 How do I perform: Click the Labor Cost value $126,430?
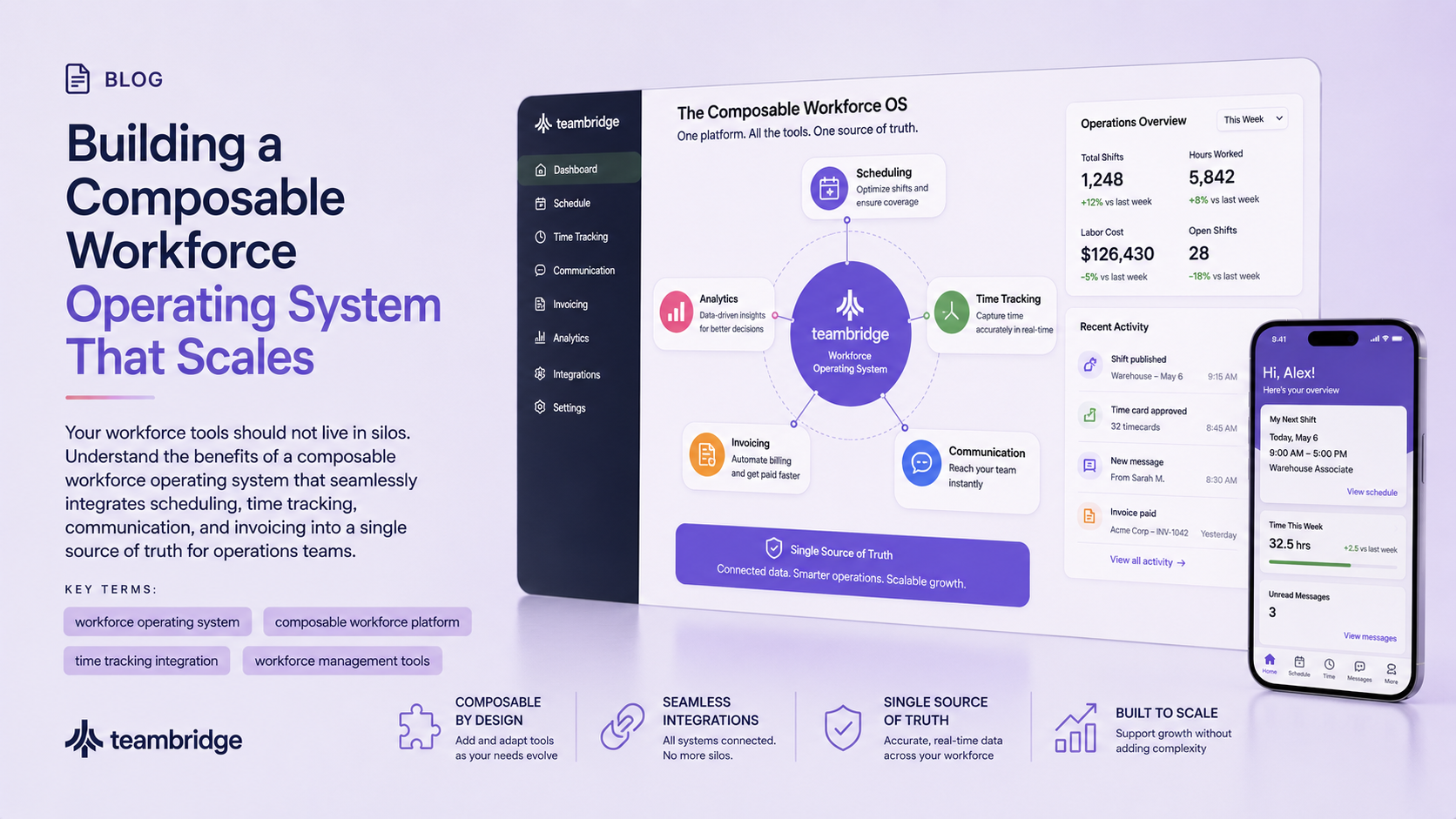tap(1117, 254)
